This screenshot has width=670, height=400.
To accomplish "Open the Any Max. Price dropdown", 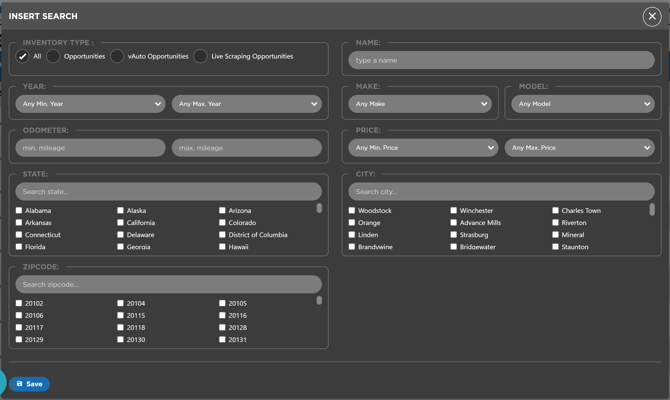I will [579, 147].
